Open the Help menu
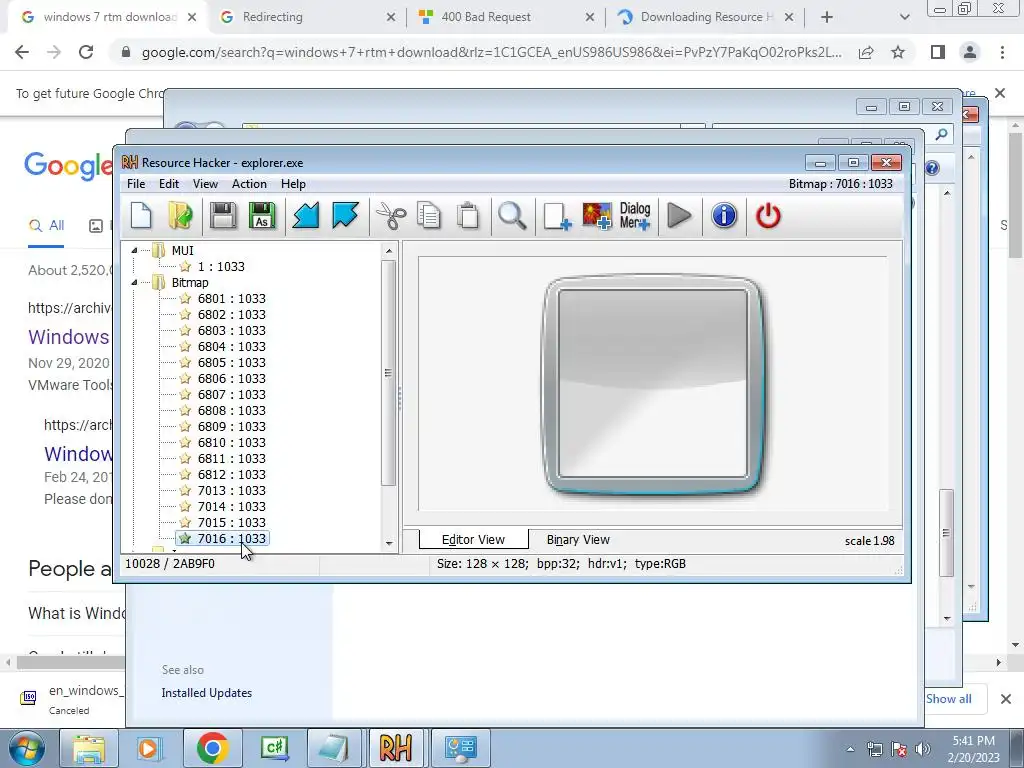1024x768 pixels. 293,184
